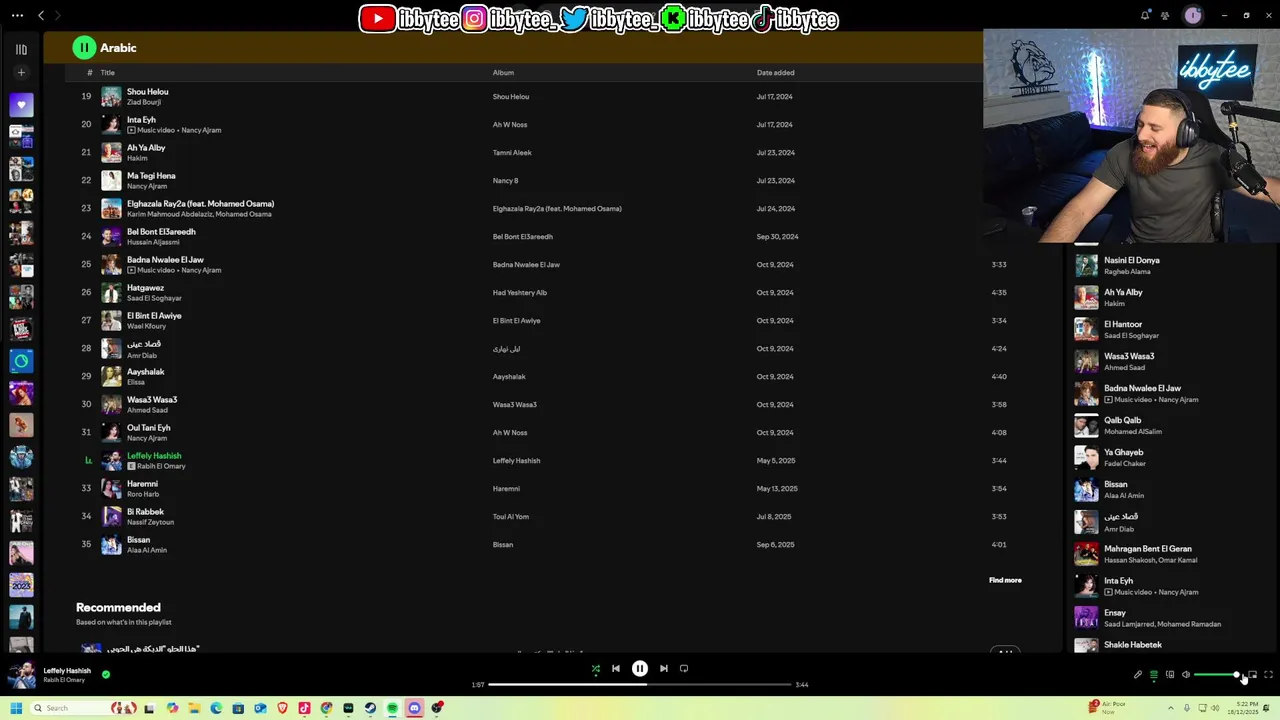
Task: Open the profile avatar menu
Action: pyautogui.click(x=1192, y=15)
